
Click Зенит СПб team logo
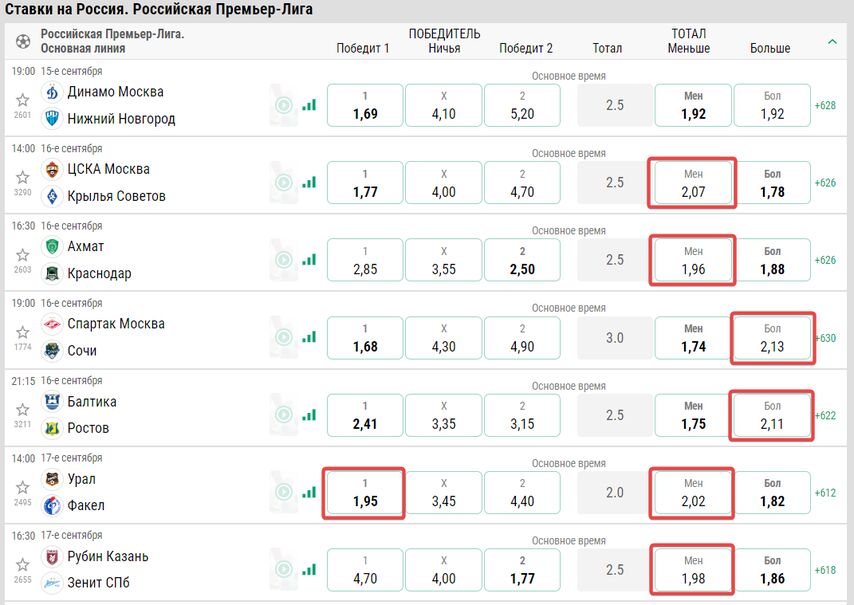(52, 583)
